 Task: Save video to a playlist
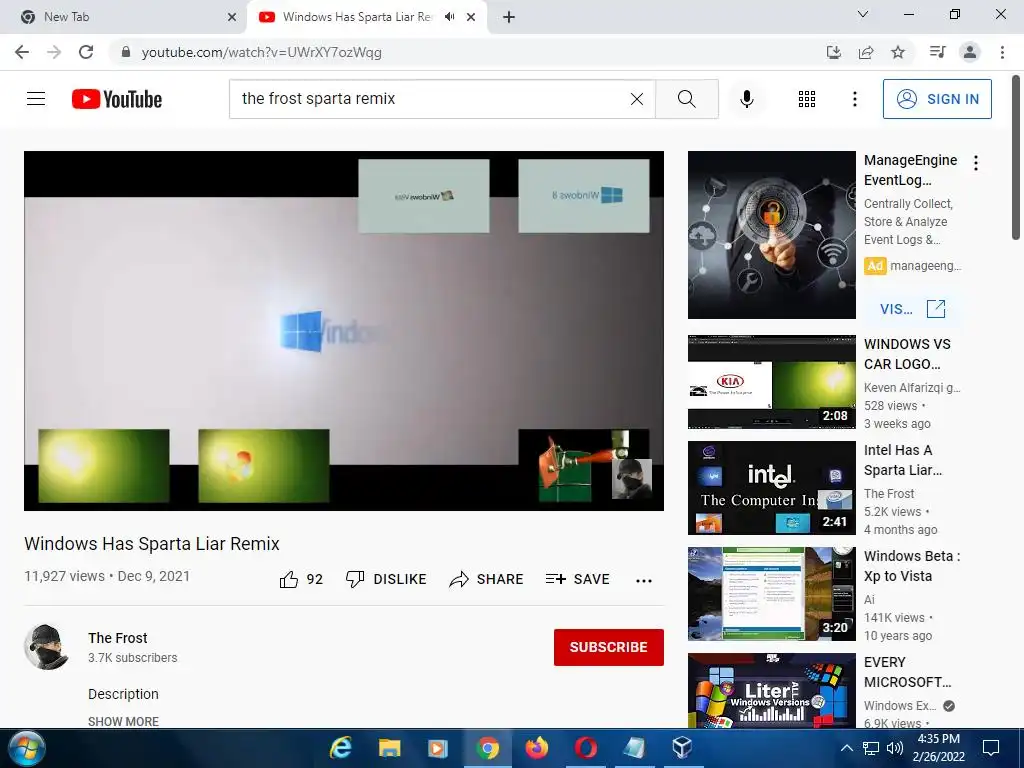tap(577, 579)
